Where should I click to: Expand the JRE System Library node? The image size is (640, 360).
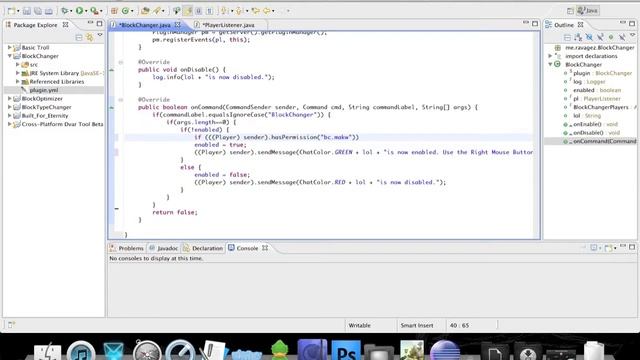tap(18, 73)
